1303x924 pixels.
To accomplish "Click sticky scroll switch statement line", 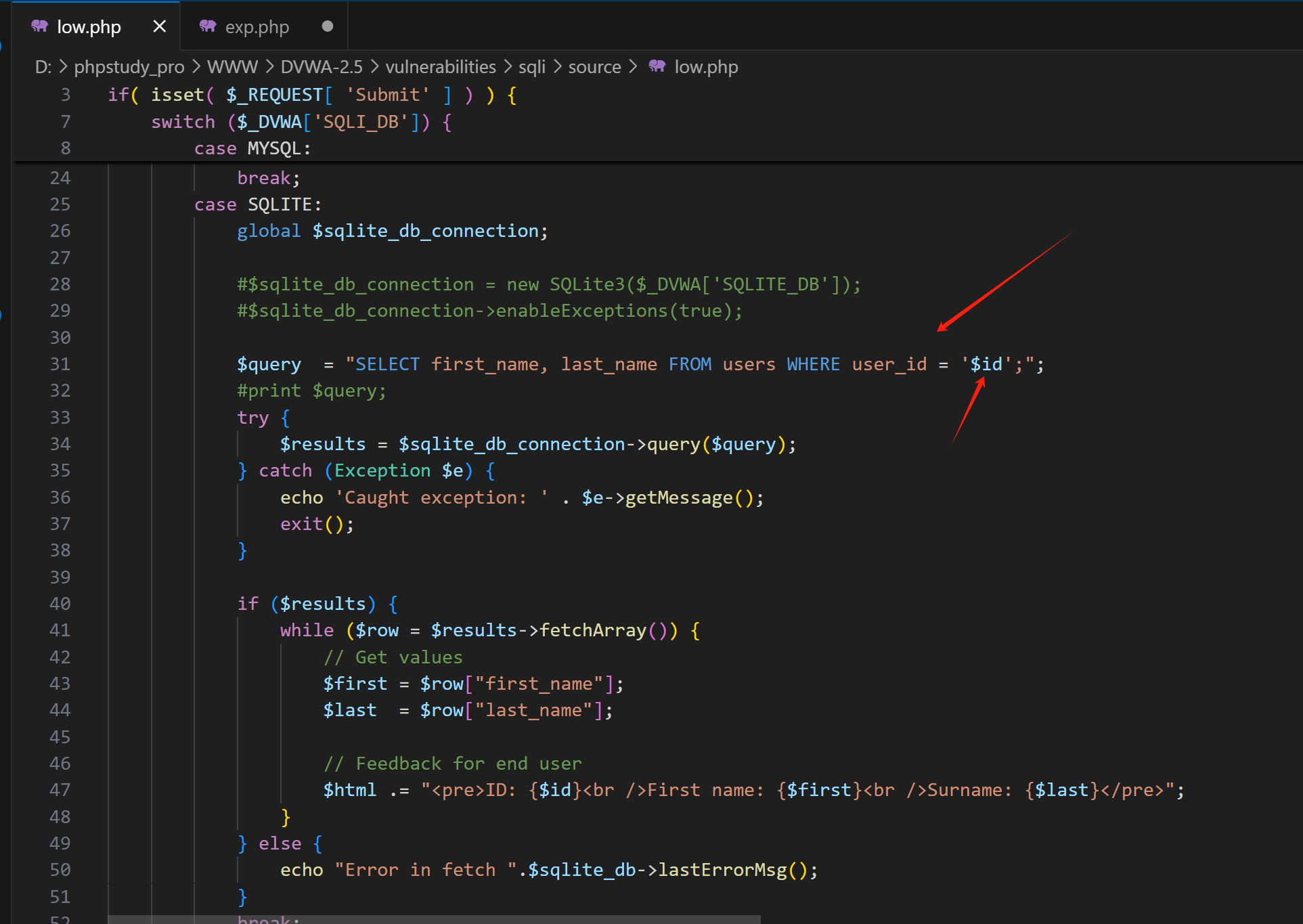I will tap(301, 122).
